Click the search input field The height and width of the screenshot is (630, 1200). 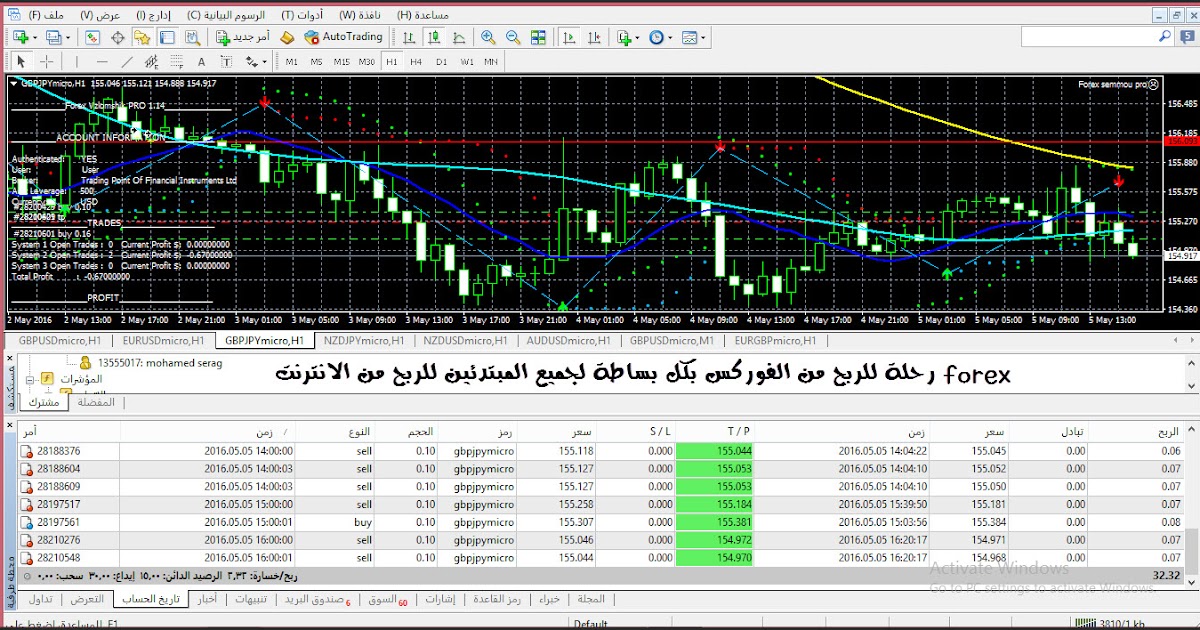(x=1100, y=37)
